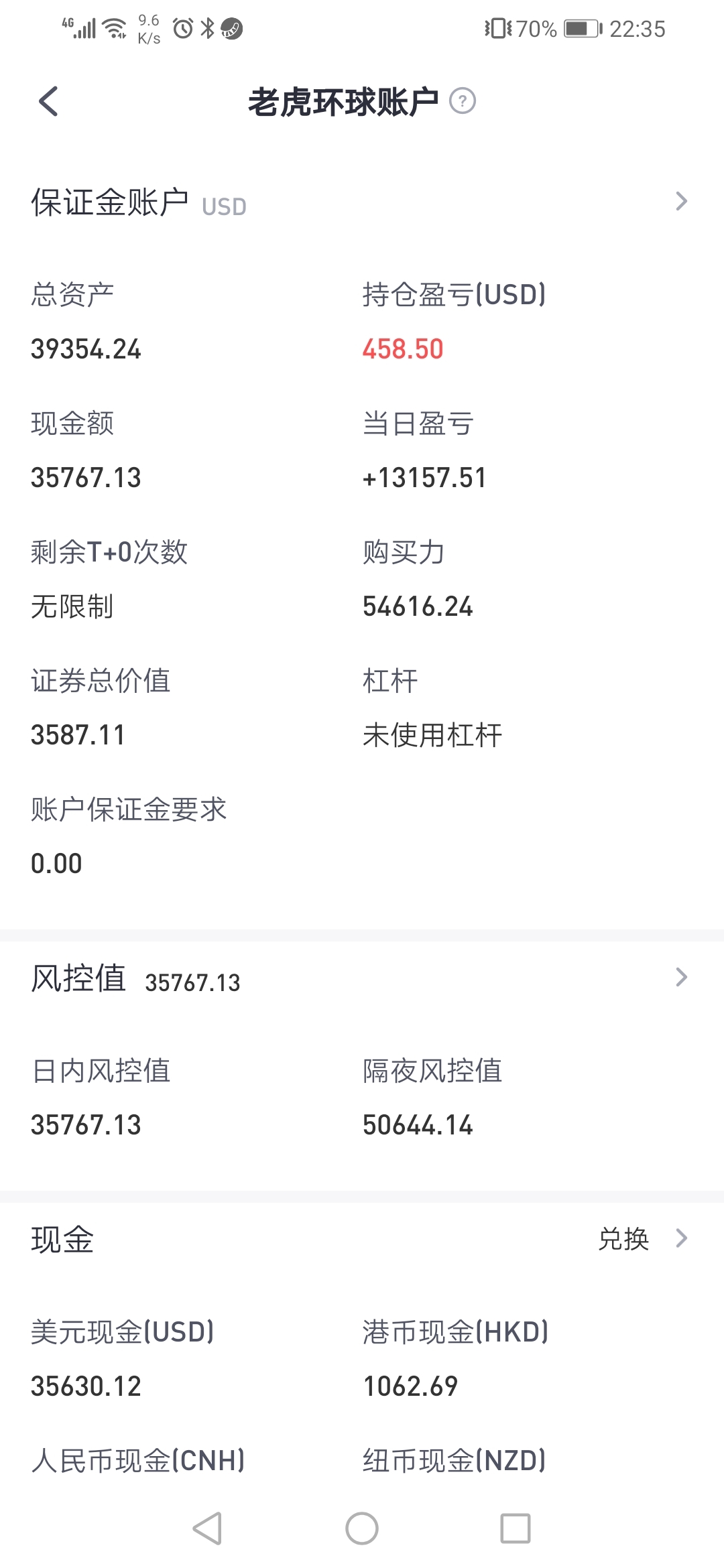The height and width of the screenshot is (1568, 724).
Task: Tap 美元现金(USD) amount 35630.12
Action: click(x=86, y=1386)
